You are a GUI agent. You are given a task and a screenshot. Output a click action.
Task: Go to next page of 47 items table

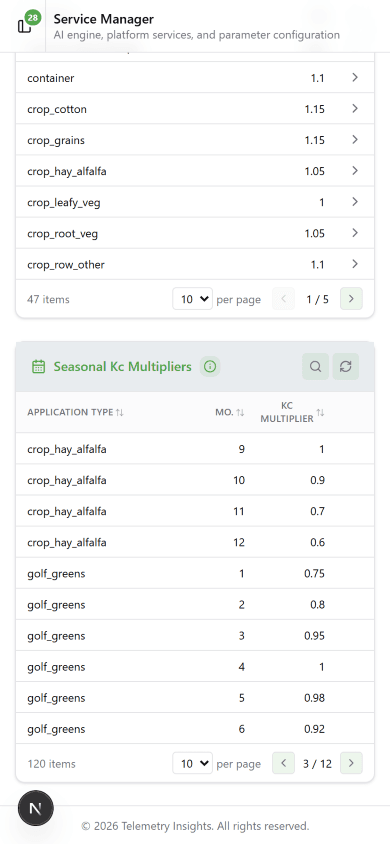click(351, 299)
